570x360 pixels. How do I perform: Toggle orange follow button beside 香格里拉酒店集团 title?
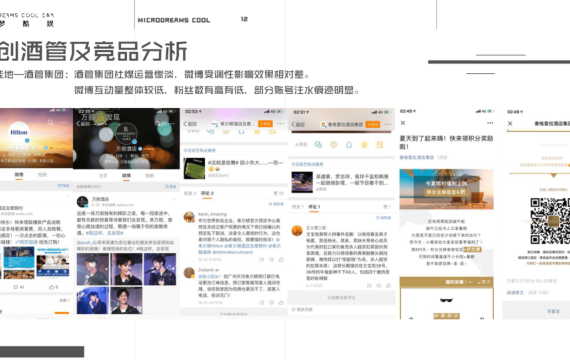point(373,124)
